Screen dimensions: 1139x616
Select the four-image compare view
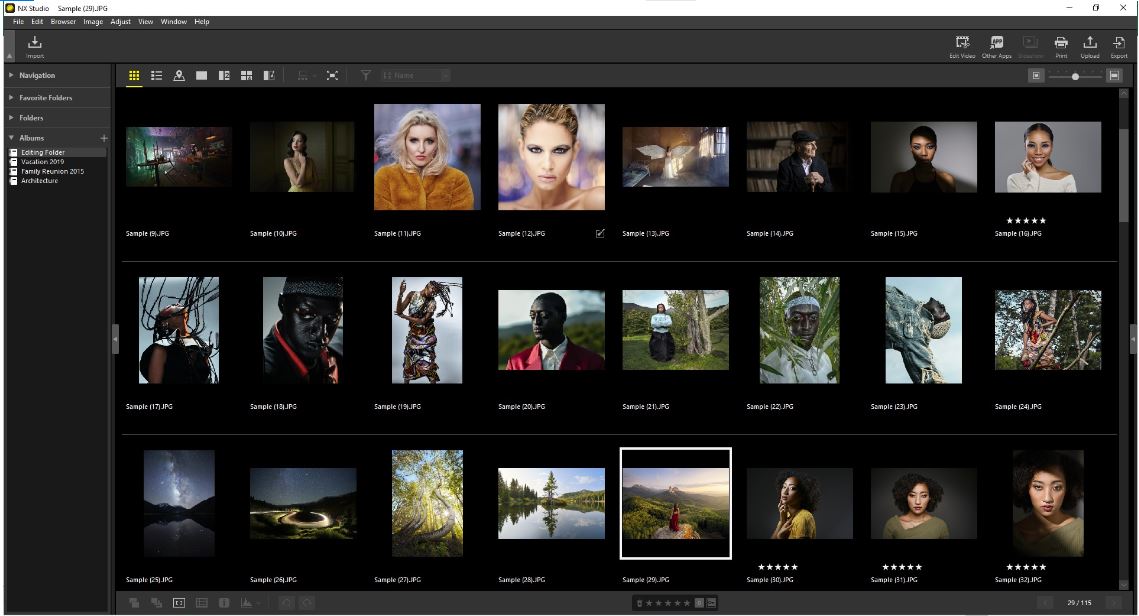coord(246,76)
